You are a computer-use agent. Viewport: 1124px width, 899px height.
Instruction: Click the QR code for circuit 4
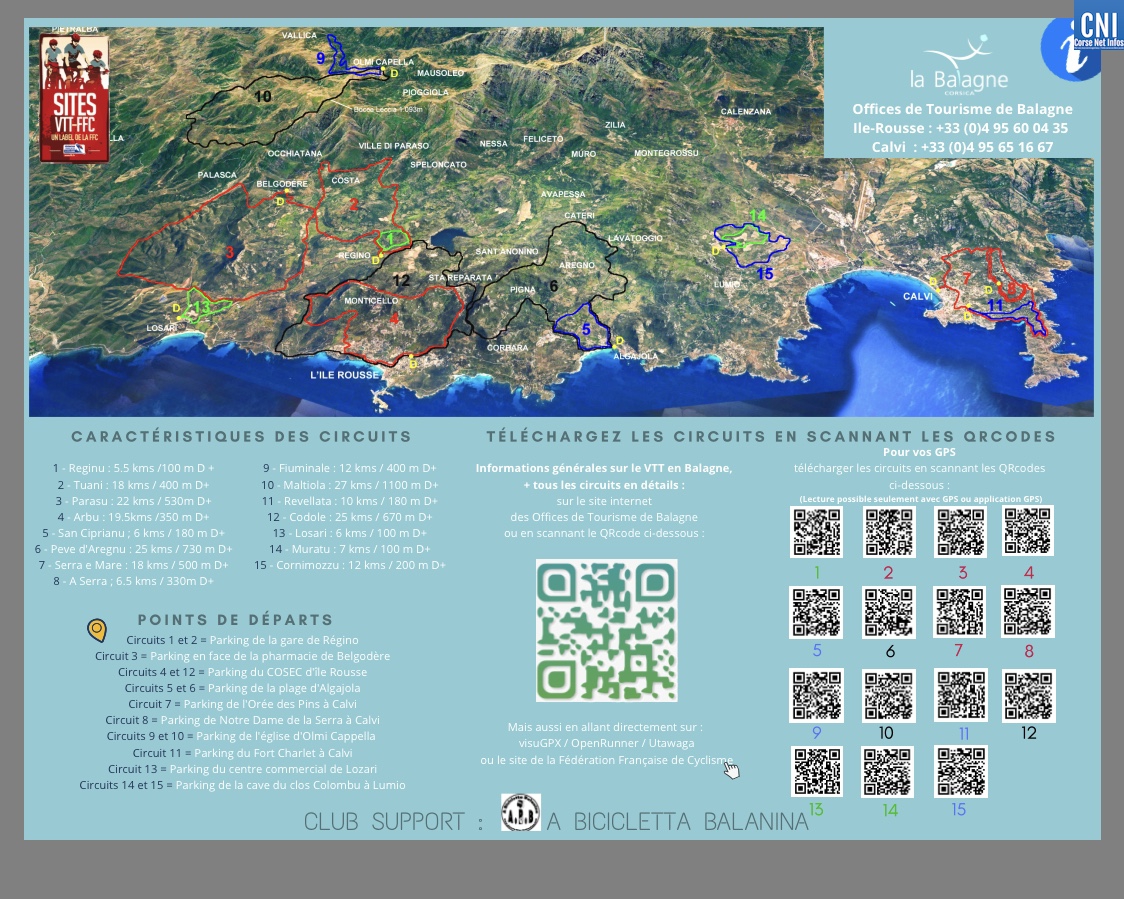tap(1028, 531)
